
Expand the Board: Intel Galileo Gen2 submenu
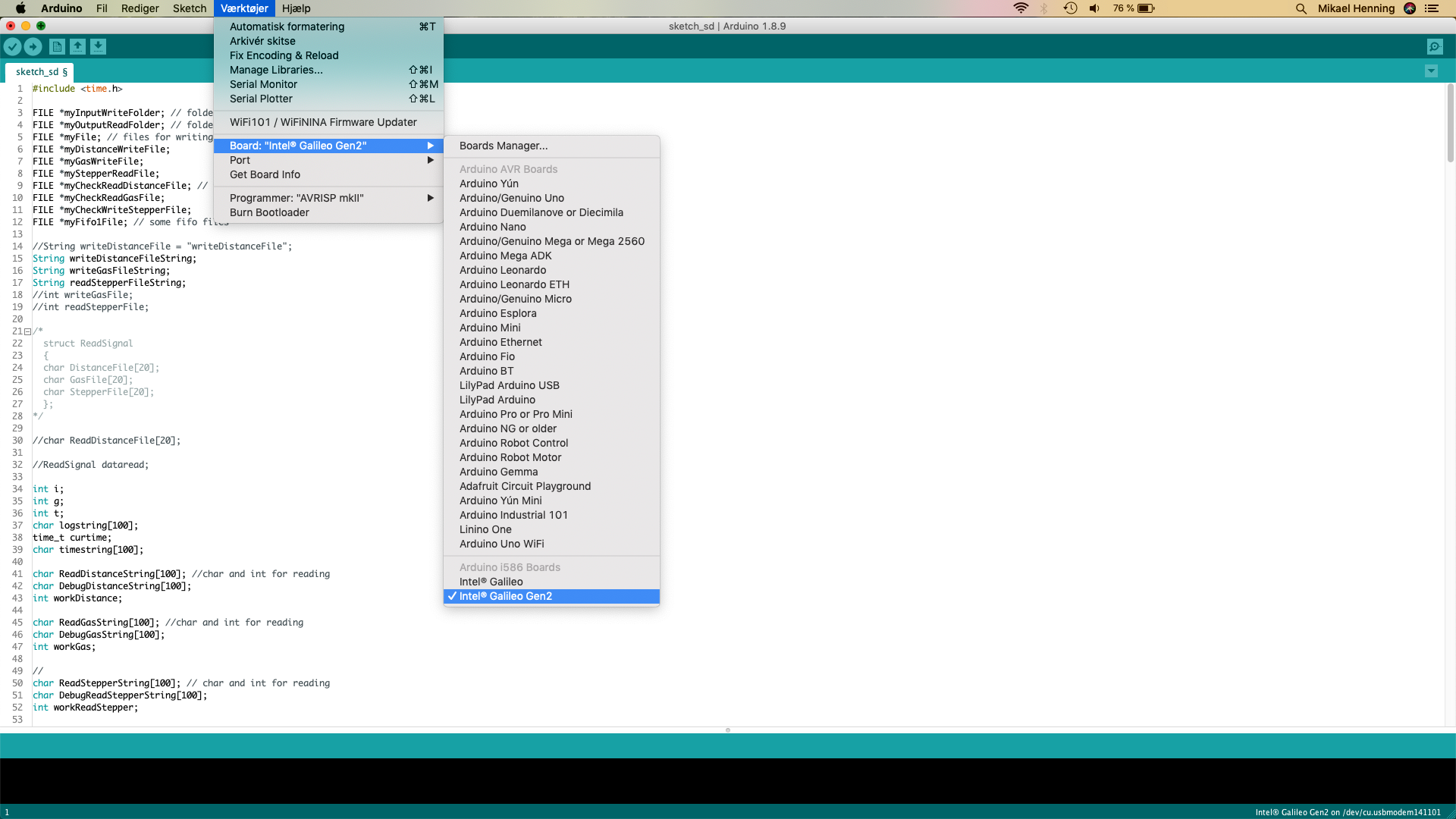[328, 146]
